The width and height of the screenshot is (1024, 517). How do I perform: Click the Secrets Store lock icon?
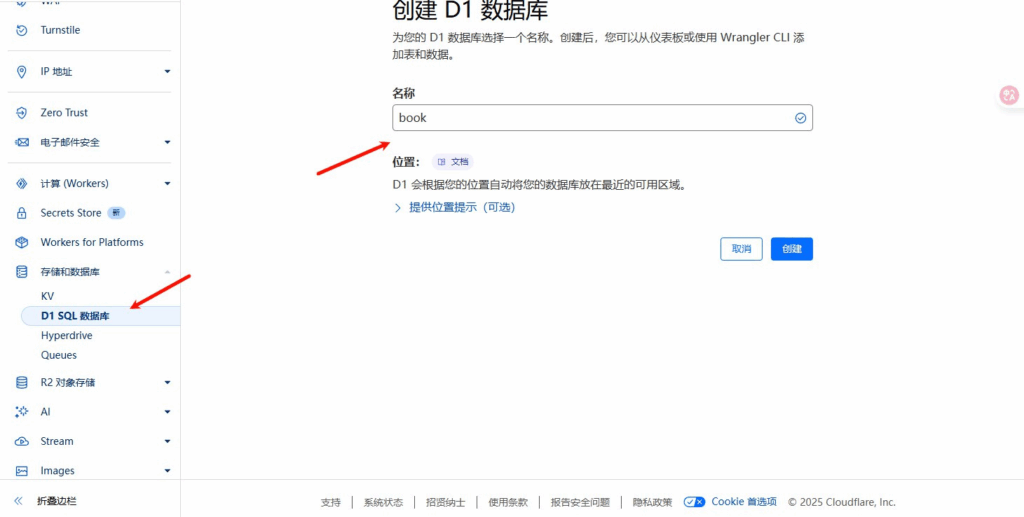tap(22, 213)
